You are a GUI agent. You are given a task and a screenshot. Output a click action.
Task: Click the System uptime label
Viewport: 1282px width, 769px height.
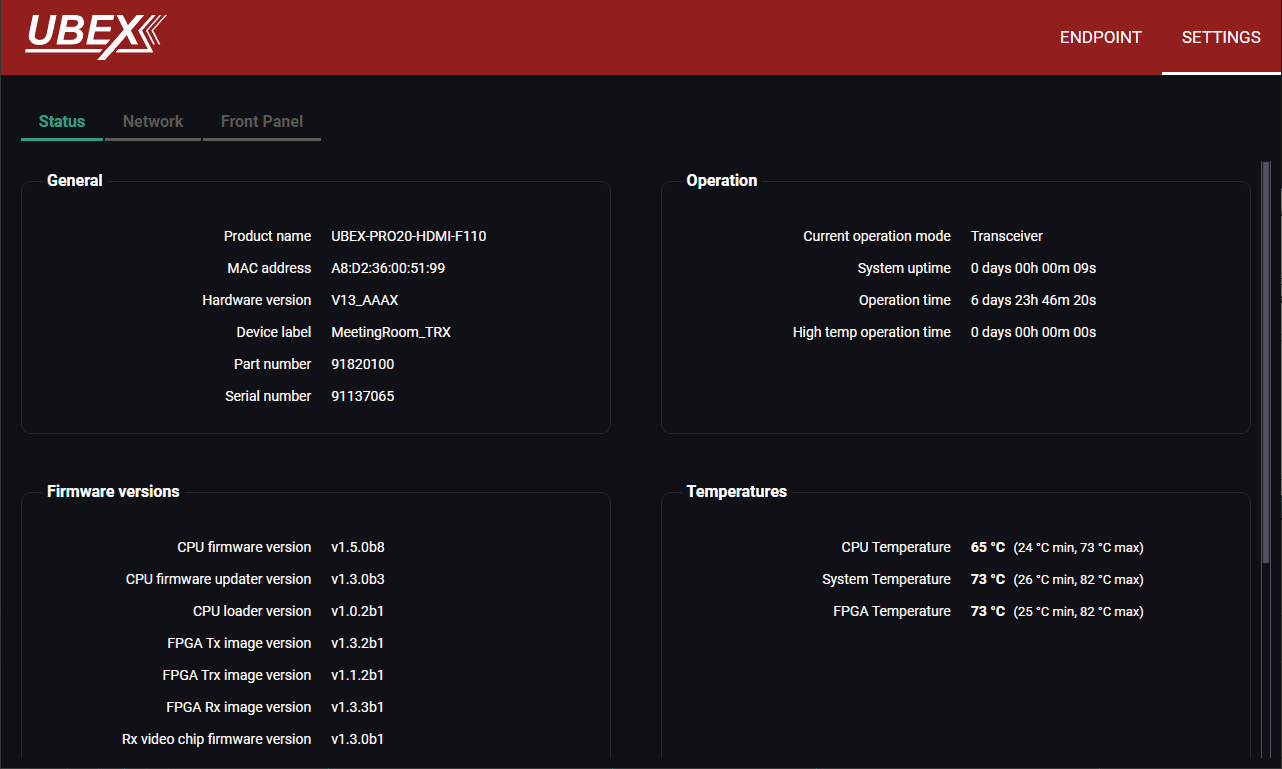[x=904, y=268]
